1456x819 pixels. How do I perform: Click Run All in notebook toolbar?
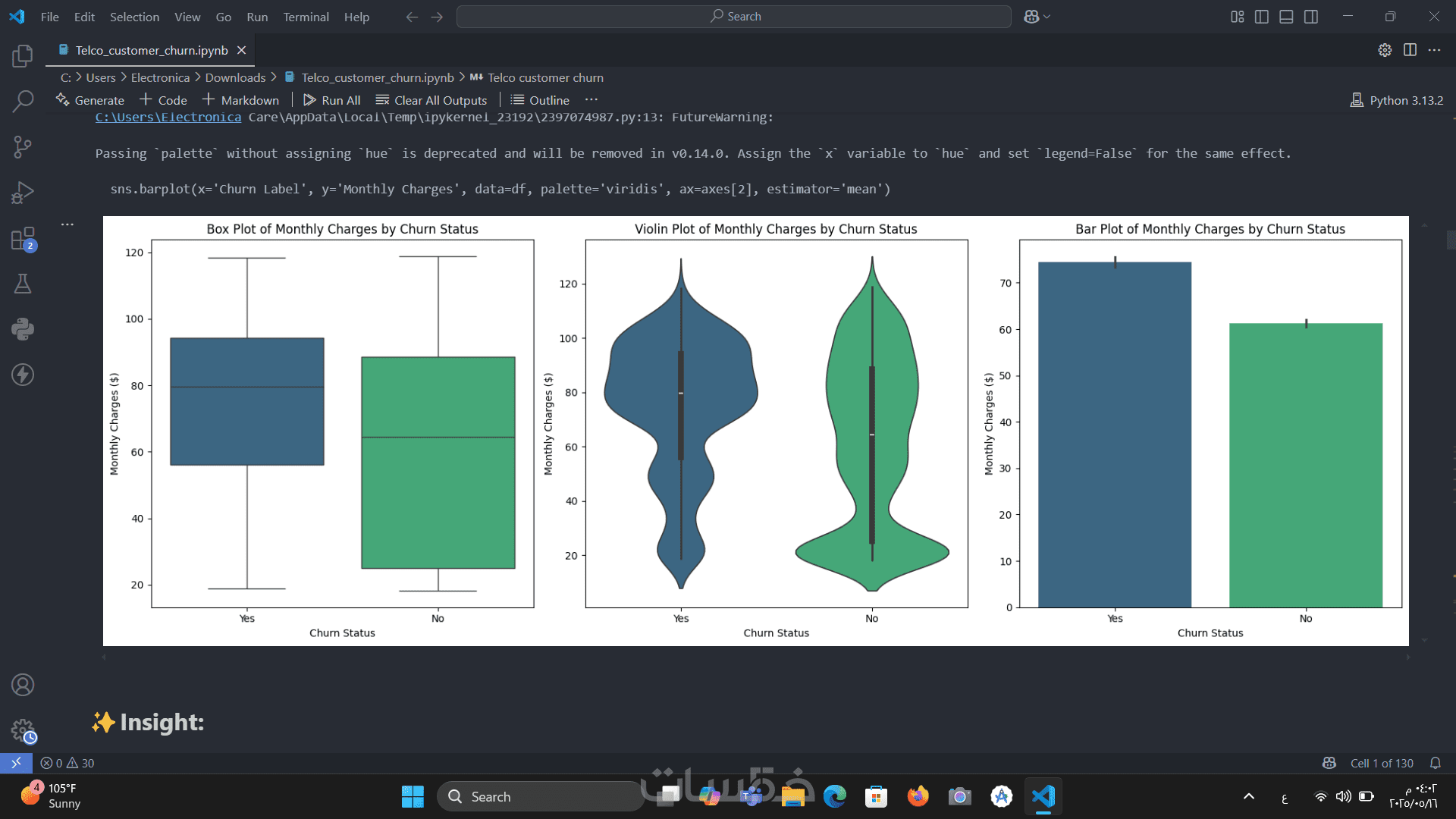click(x=331, y=100)
